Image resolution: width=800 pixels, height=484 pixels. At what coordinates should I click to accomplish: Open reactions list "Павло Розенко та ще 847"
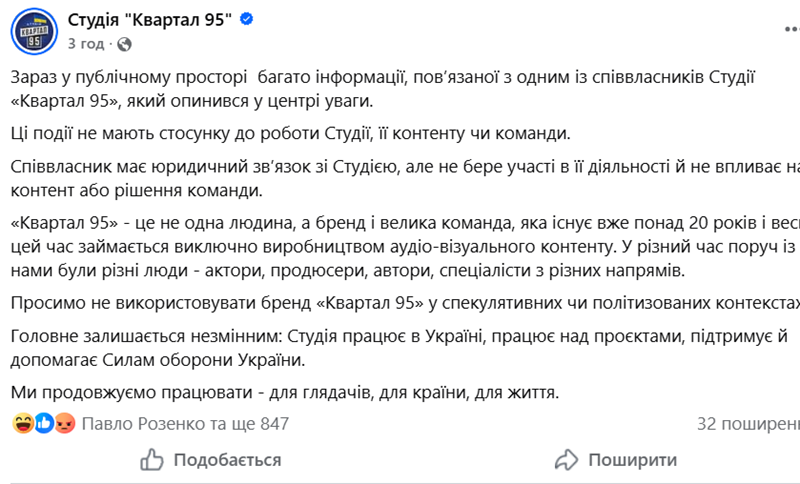185,423
